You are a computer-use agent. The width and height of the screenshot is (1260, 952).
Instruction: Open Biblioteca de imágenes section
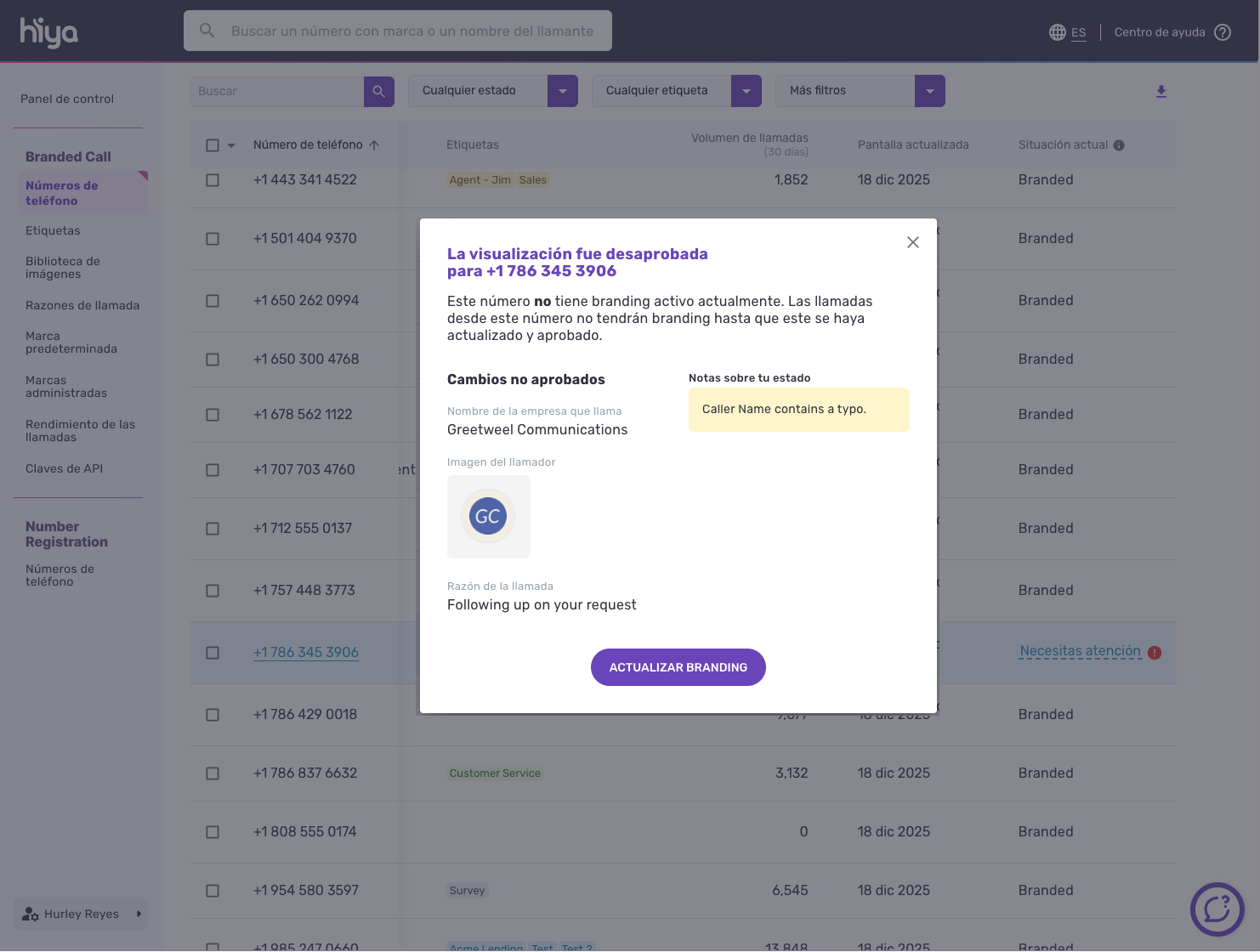[x=63, y=268]
